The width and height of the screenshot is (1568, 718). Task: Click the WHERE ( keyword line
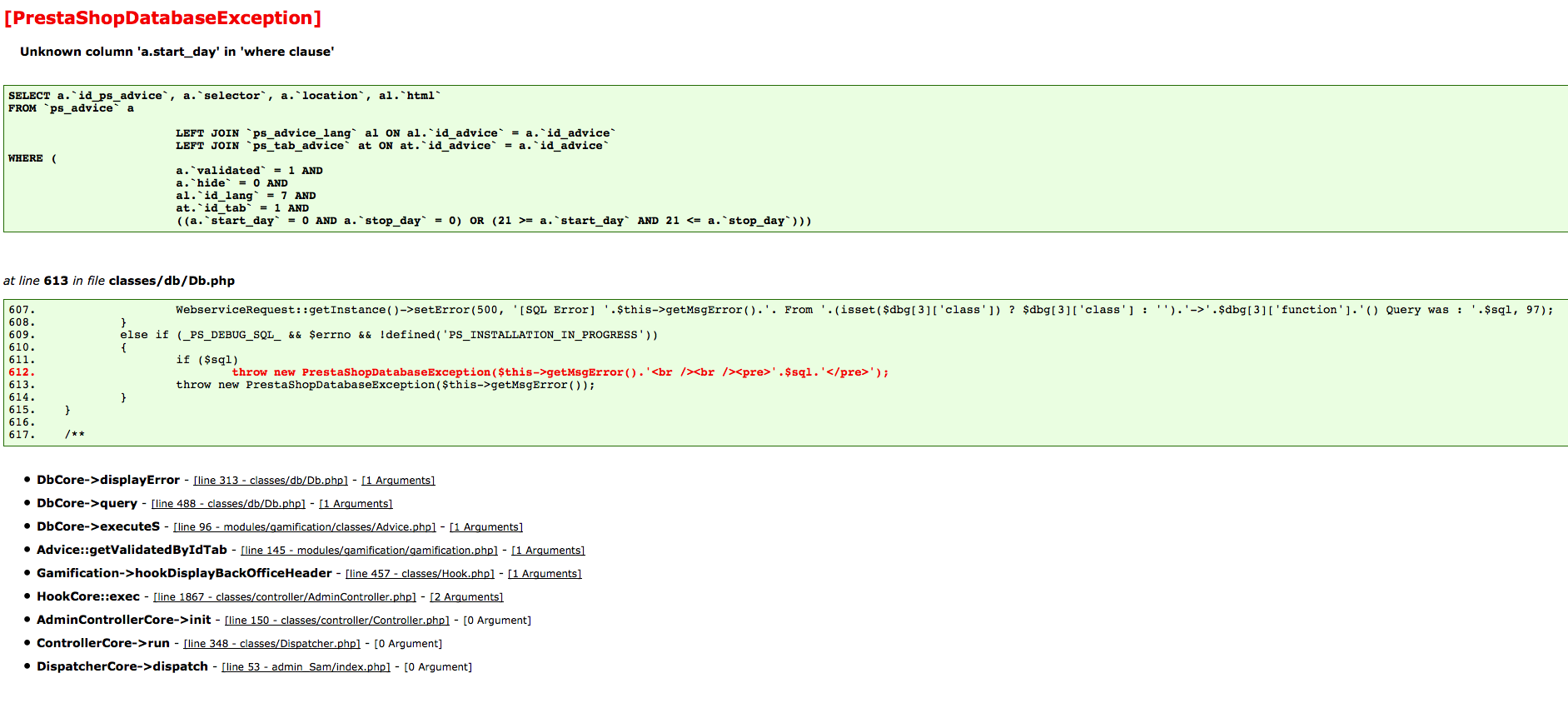(32, 158)
